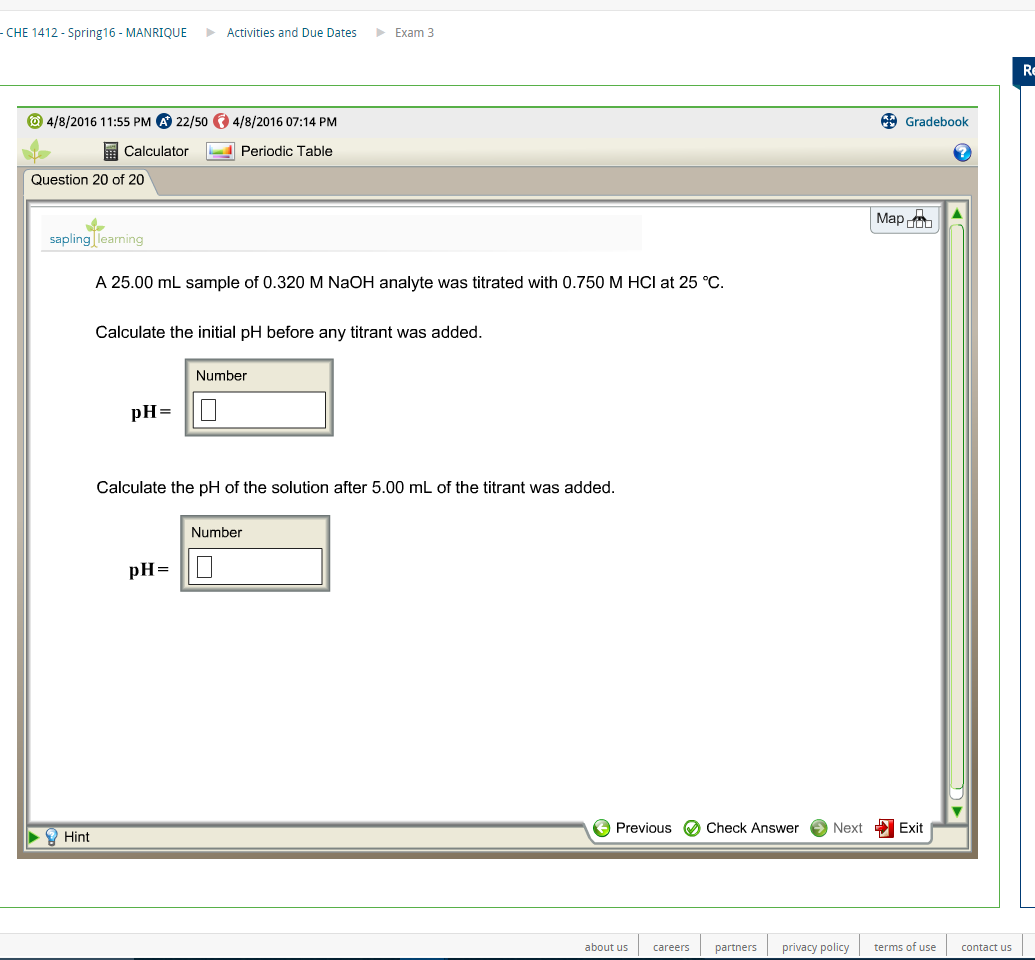Open the privacy policy footer link
The image size is (1035, 960).
815,947
